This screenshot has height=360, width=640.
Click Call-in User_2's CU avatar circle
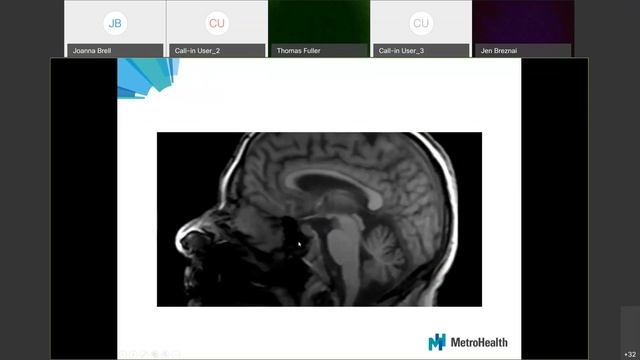pyautogui.click(x=217, y=23)
